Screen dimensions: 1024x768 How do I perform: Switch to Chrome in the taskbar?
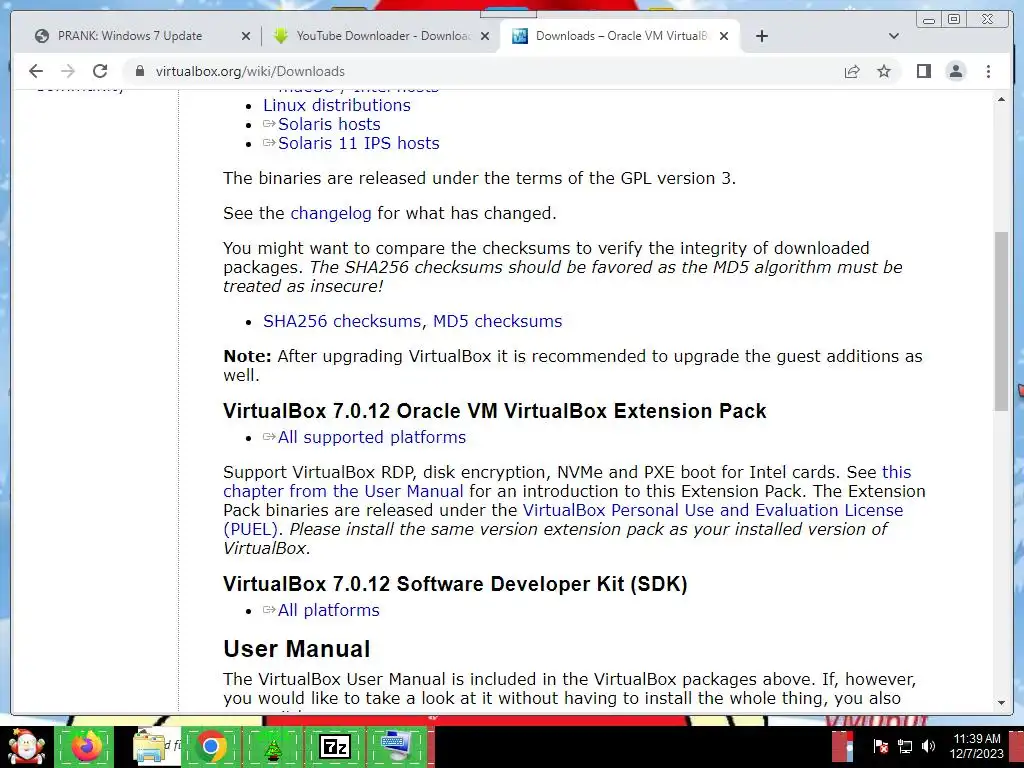click(x=210, y=746)
